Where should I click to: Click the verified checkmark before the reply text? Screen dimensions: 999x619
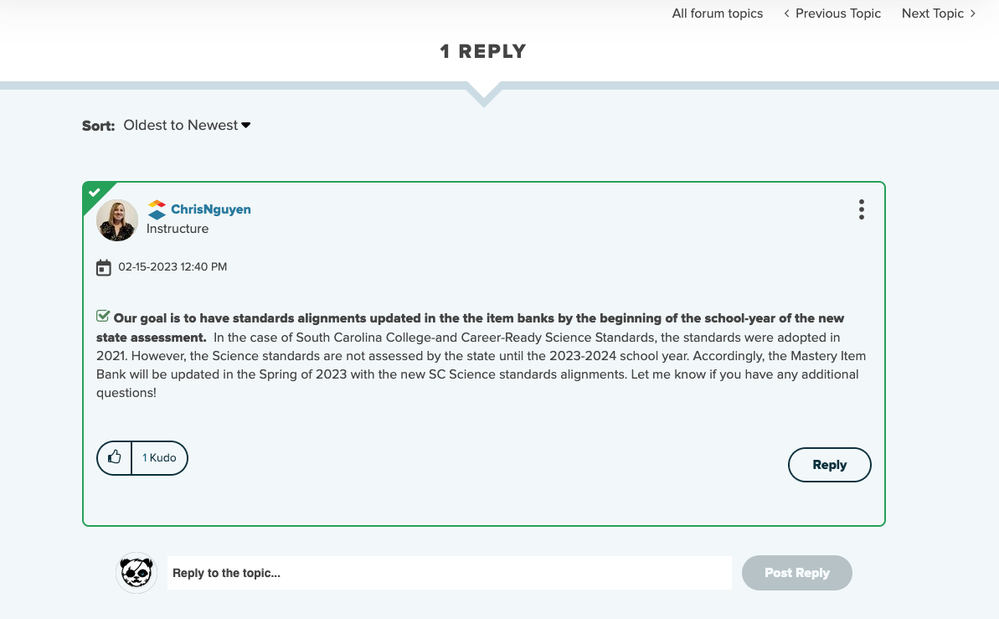pyautogui.click(x=102, y=316)
